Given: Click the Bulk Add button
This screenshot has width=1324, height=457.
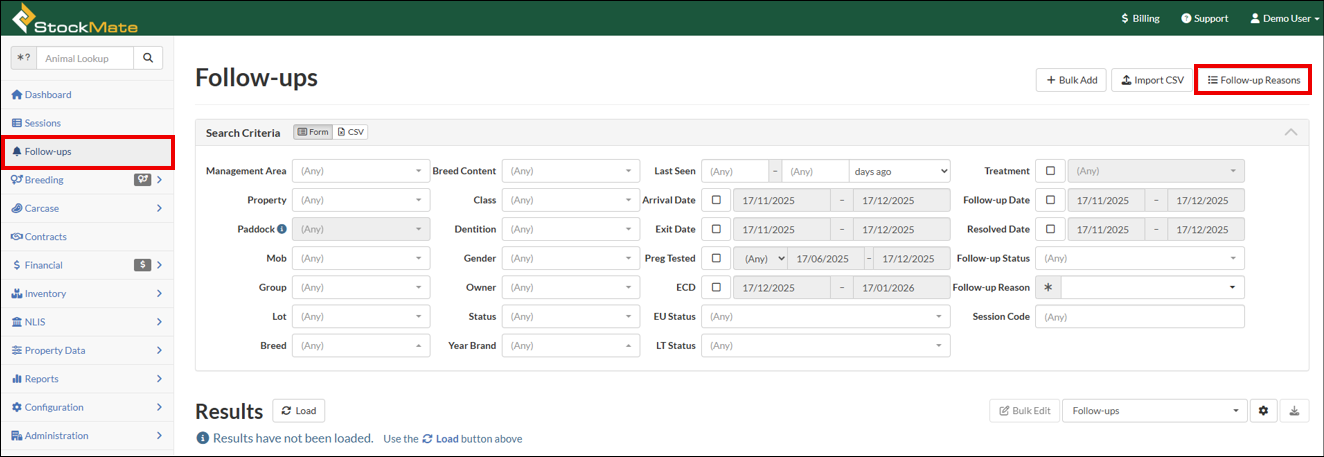Looking at the screenshot, I should click(x=1071, y=80).
